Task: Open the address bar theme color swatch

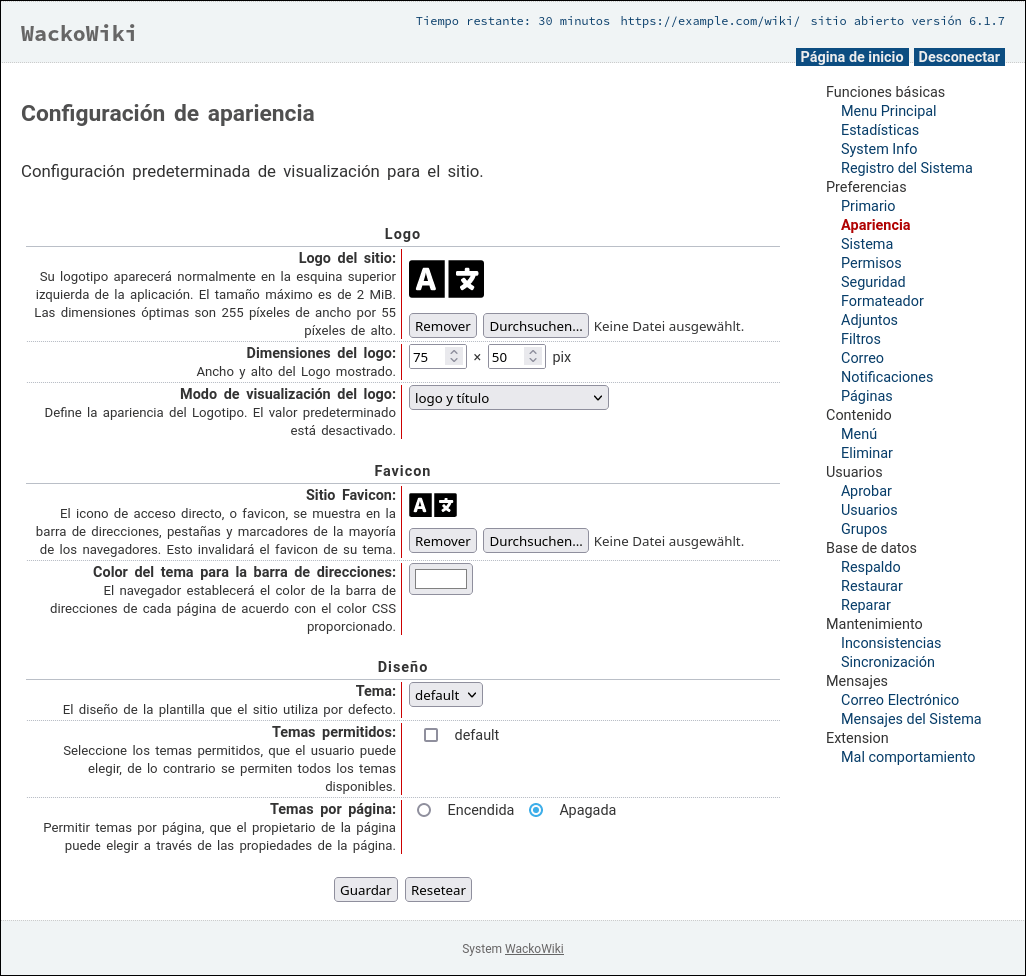Action: (x=440, y=578)
